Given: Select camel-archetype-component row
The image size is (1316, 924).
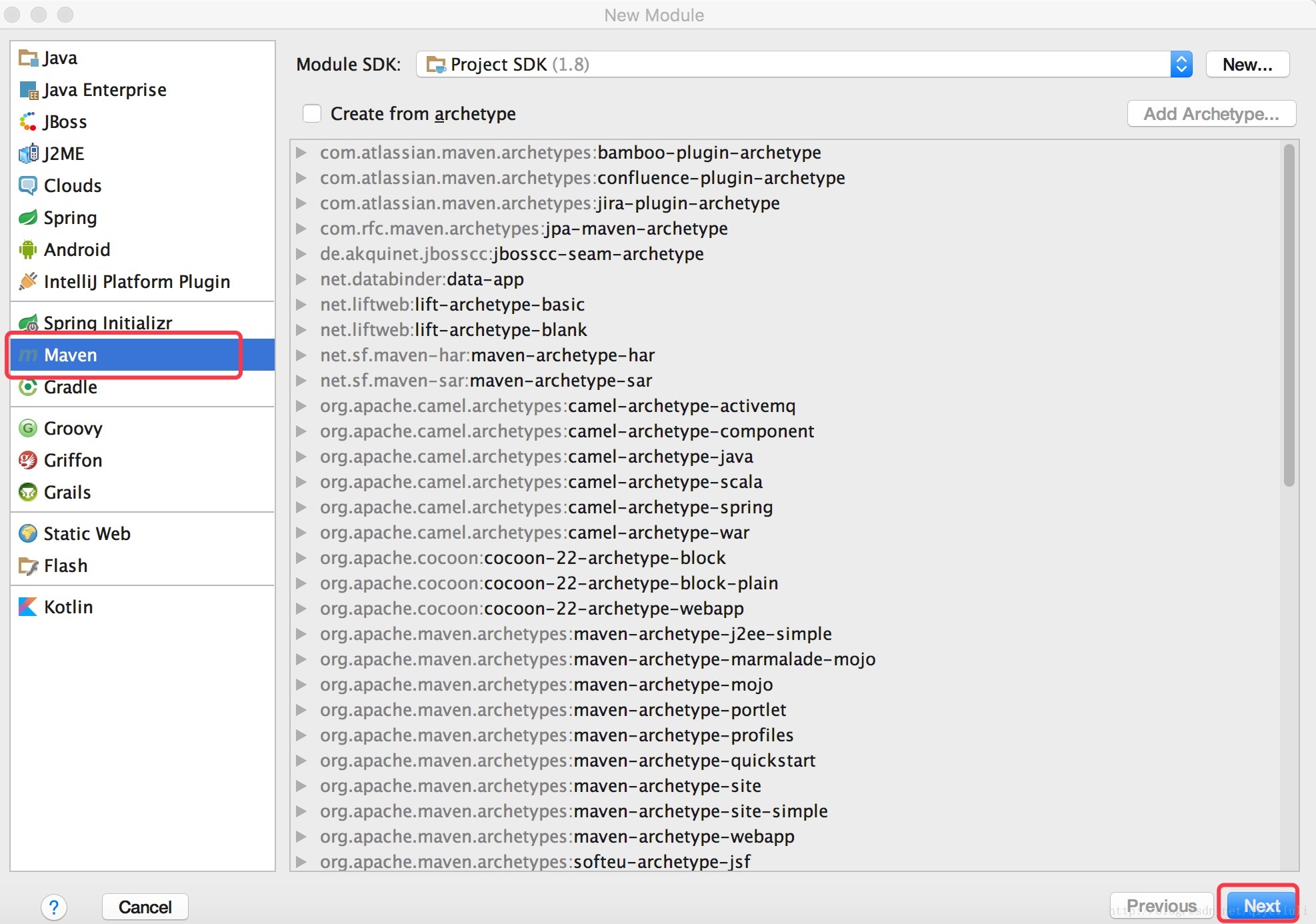Looking at the screenshot, I should click(787, 431).
